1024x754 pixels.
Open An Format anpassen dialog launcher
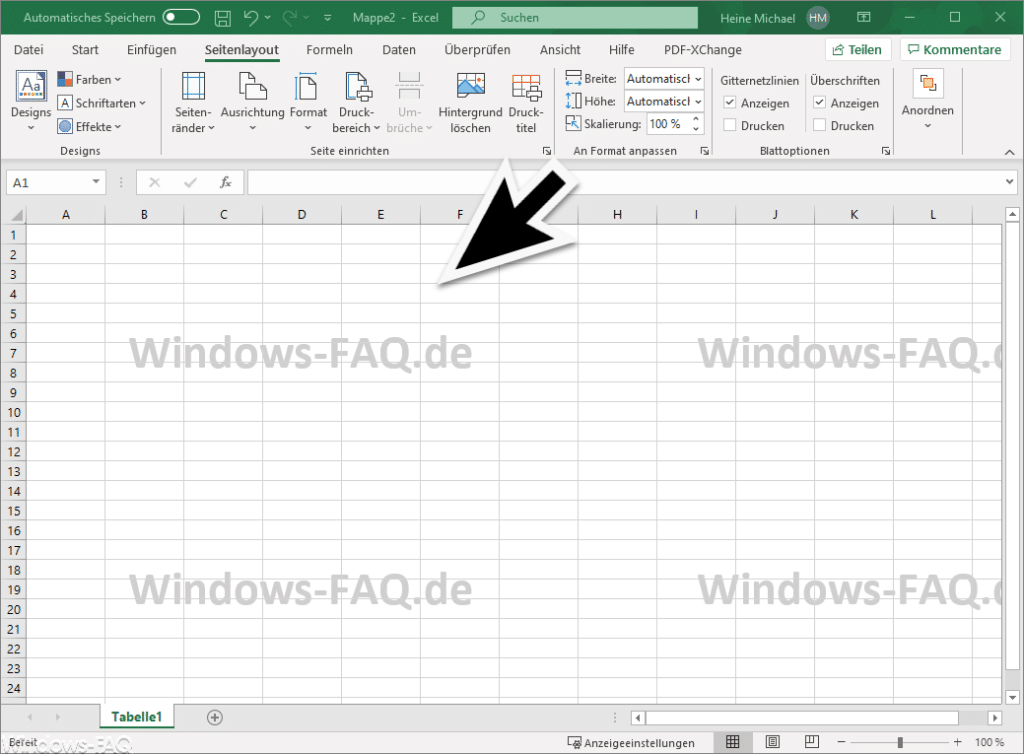click(705, 151)
